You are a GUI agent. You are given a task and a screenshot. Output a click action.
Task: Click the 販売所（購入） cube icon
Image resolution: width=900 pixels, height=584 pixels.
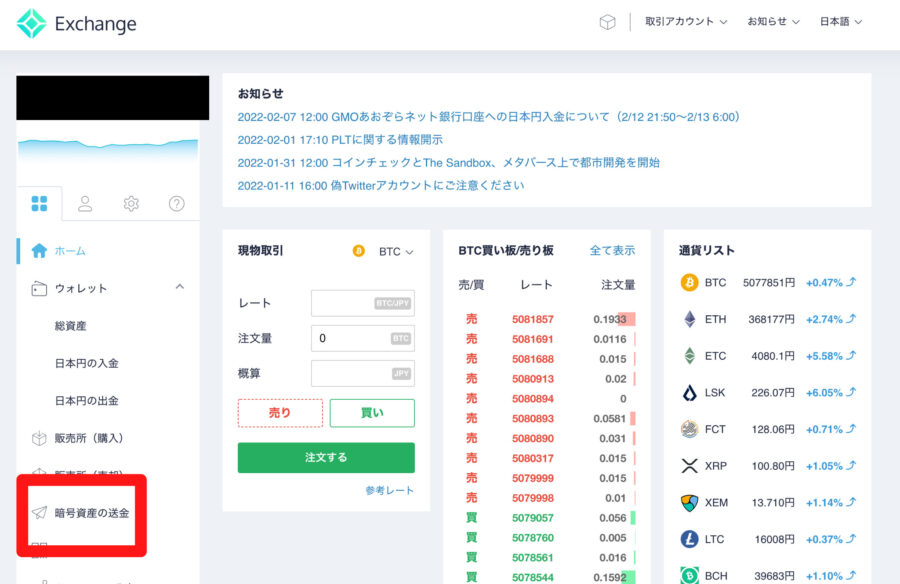[39, 438]
